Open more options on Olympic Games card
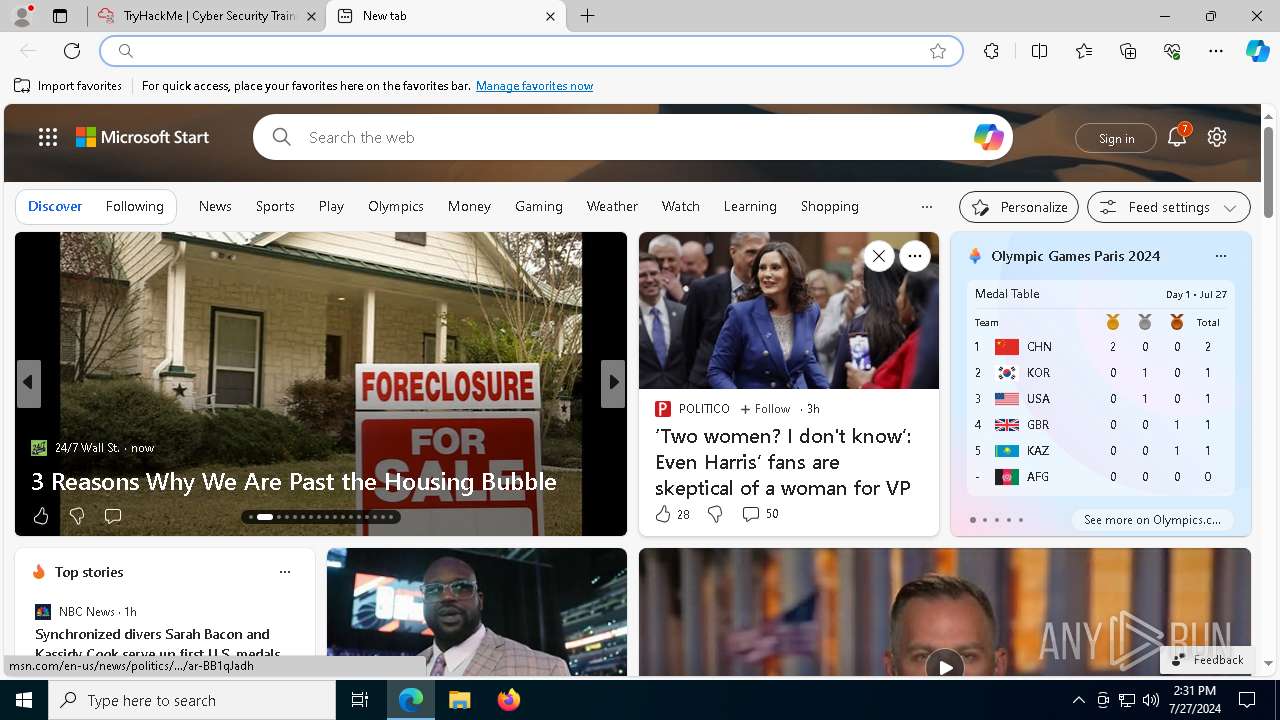Image resolution: width=1280 pixels, height=720 pixels. pyautogui.click(x=1221, y=256)
